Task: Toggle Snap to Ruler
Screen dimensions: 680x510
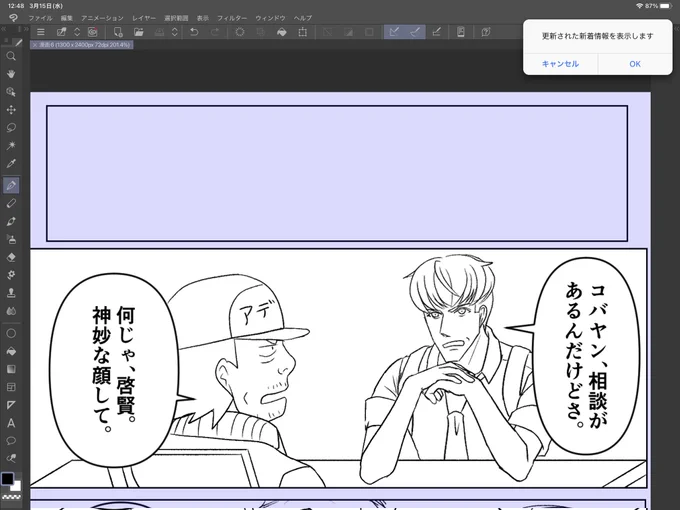Action: coord(394,32)
